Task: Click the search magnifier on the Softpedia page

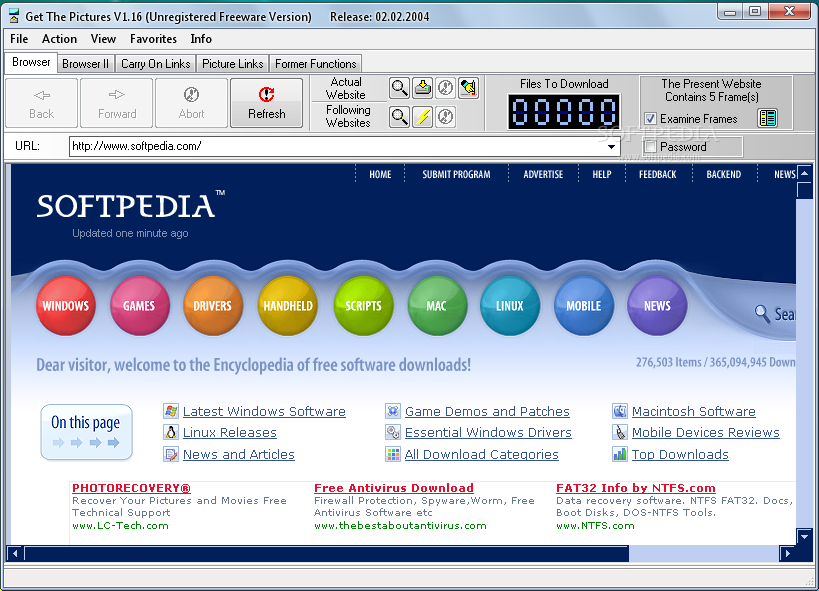Action: 762,314
